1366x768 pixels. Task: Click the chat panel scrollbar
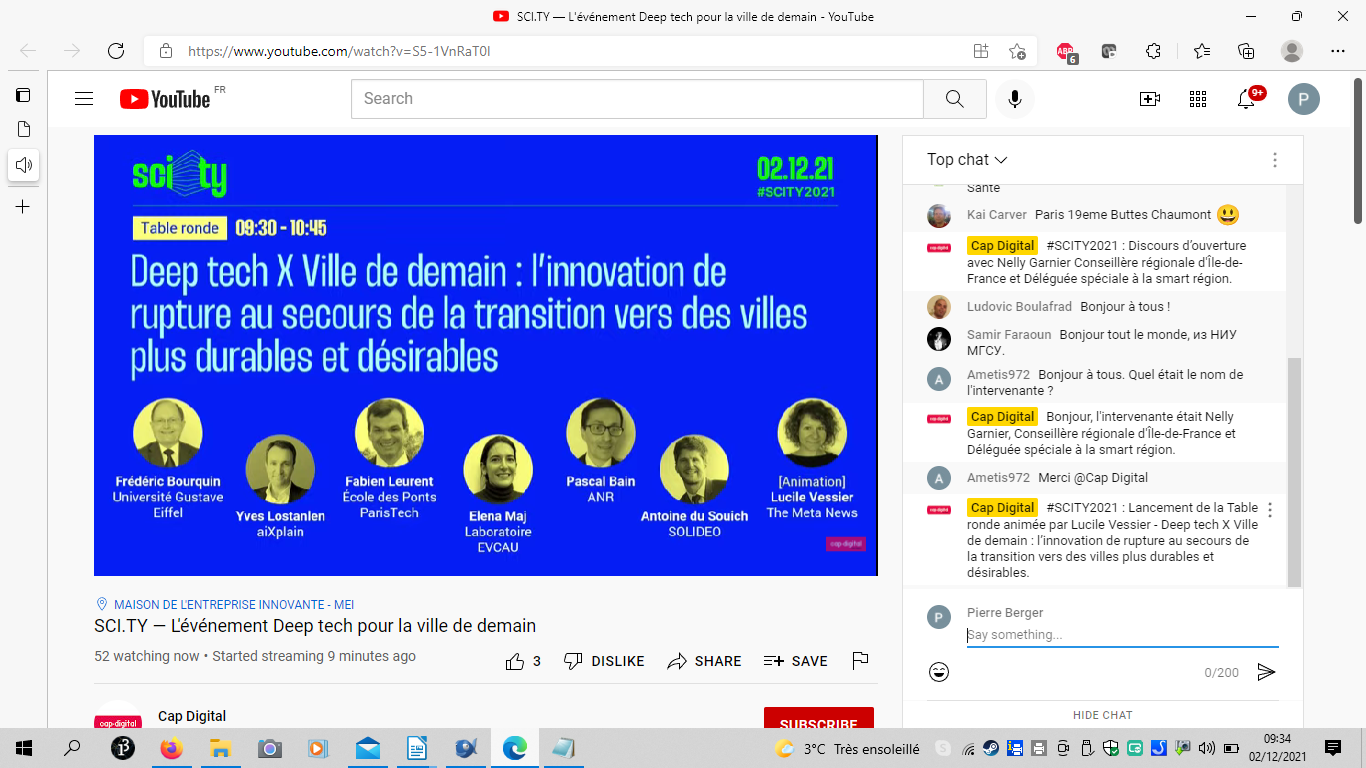(1294, 470)
